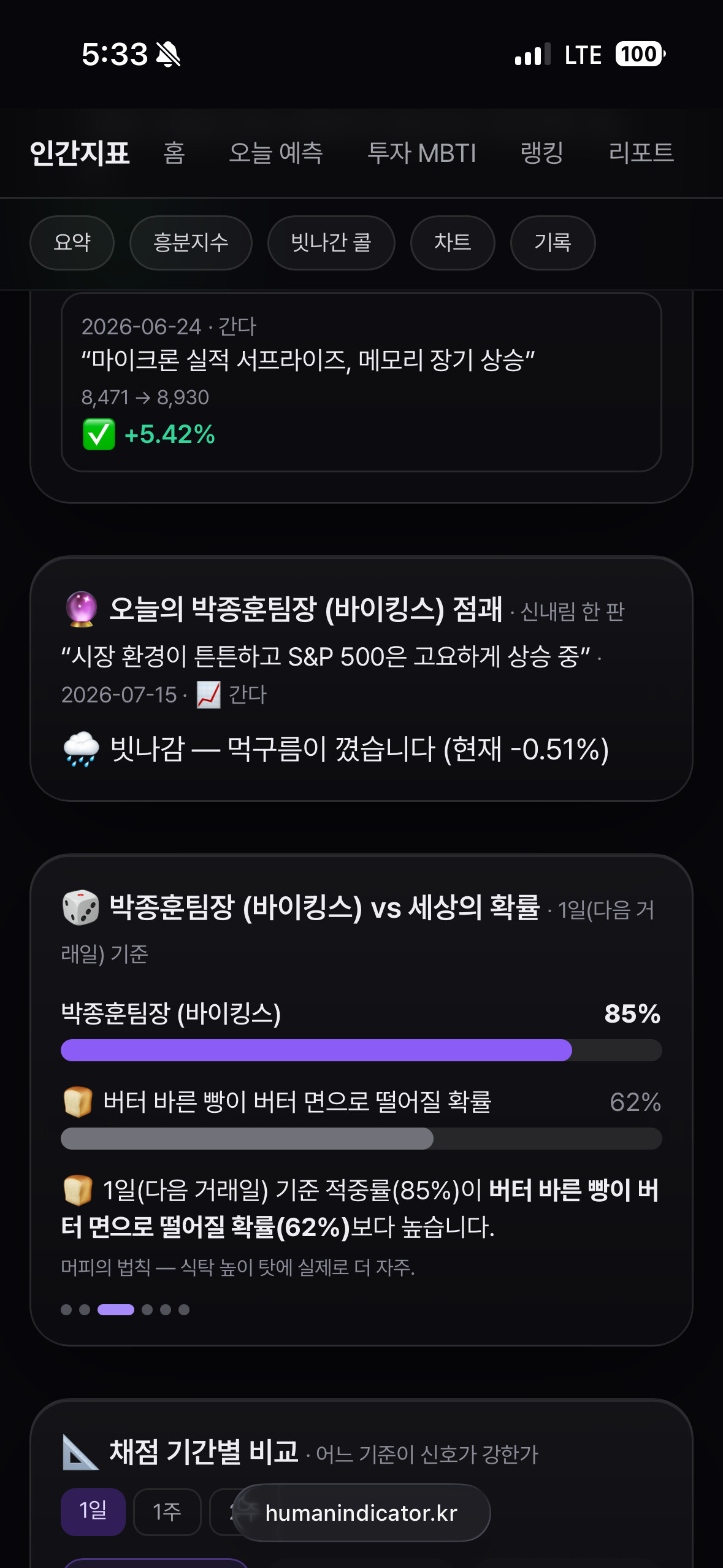Open the 2026-06-24 마이크론 prediction card
This screenshot has height=1568, width=723.
(361, 382)
